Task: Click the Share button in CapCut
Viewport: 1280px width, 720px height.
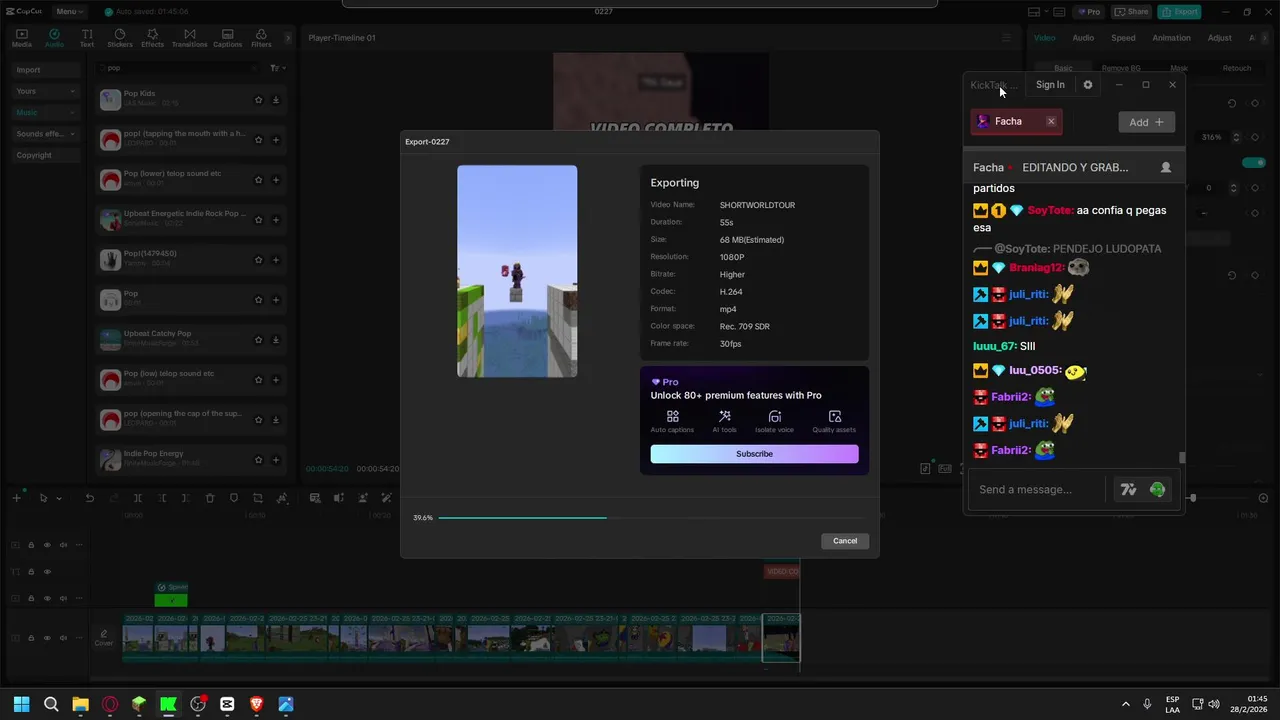Action: click(1131, 12)
